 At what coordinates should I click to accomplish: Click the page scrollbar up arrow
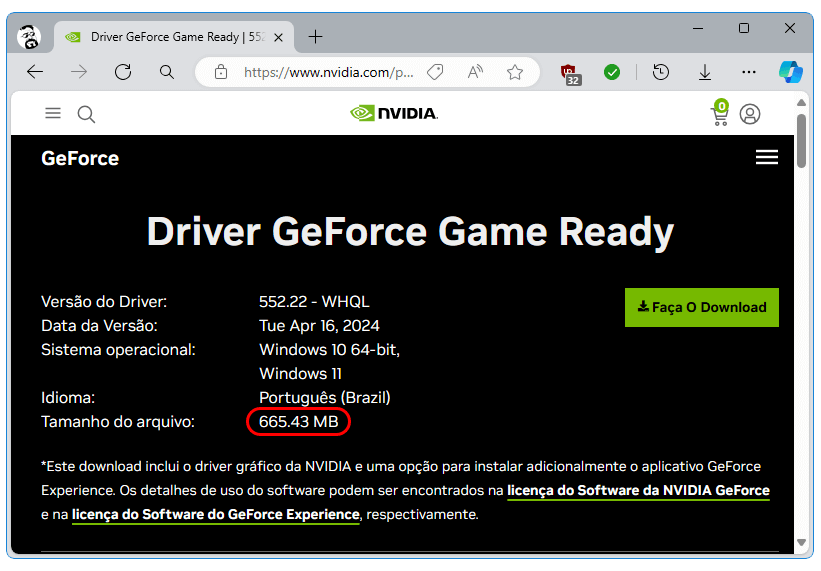click(x=801, y=103)
